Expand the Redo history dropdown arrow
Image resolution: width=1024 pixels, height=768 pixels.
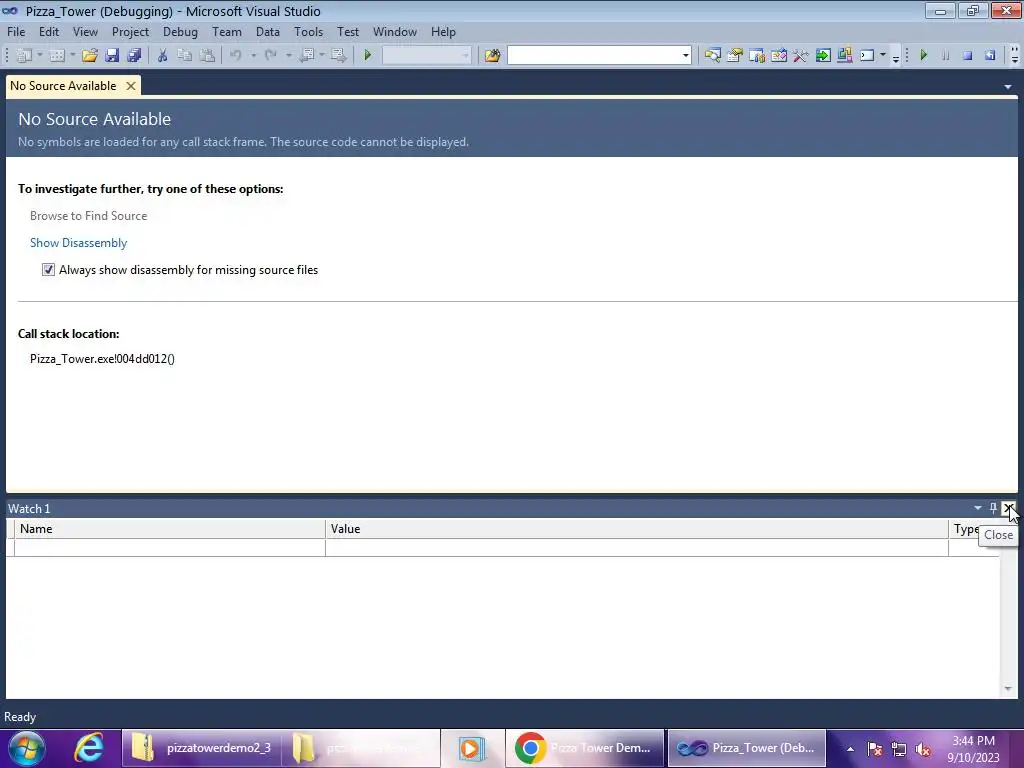[x=288, y=56]
